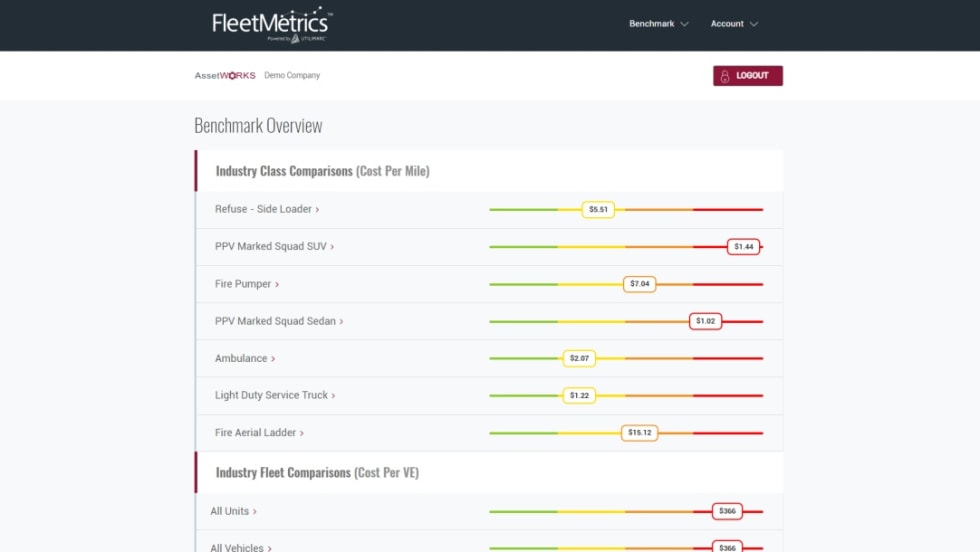This screenshot has width=980, height=552.
Task: Click the arrow beside Ambulance
Action: click(x=273, y=359)
